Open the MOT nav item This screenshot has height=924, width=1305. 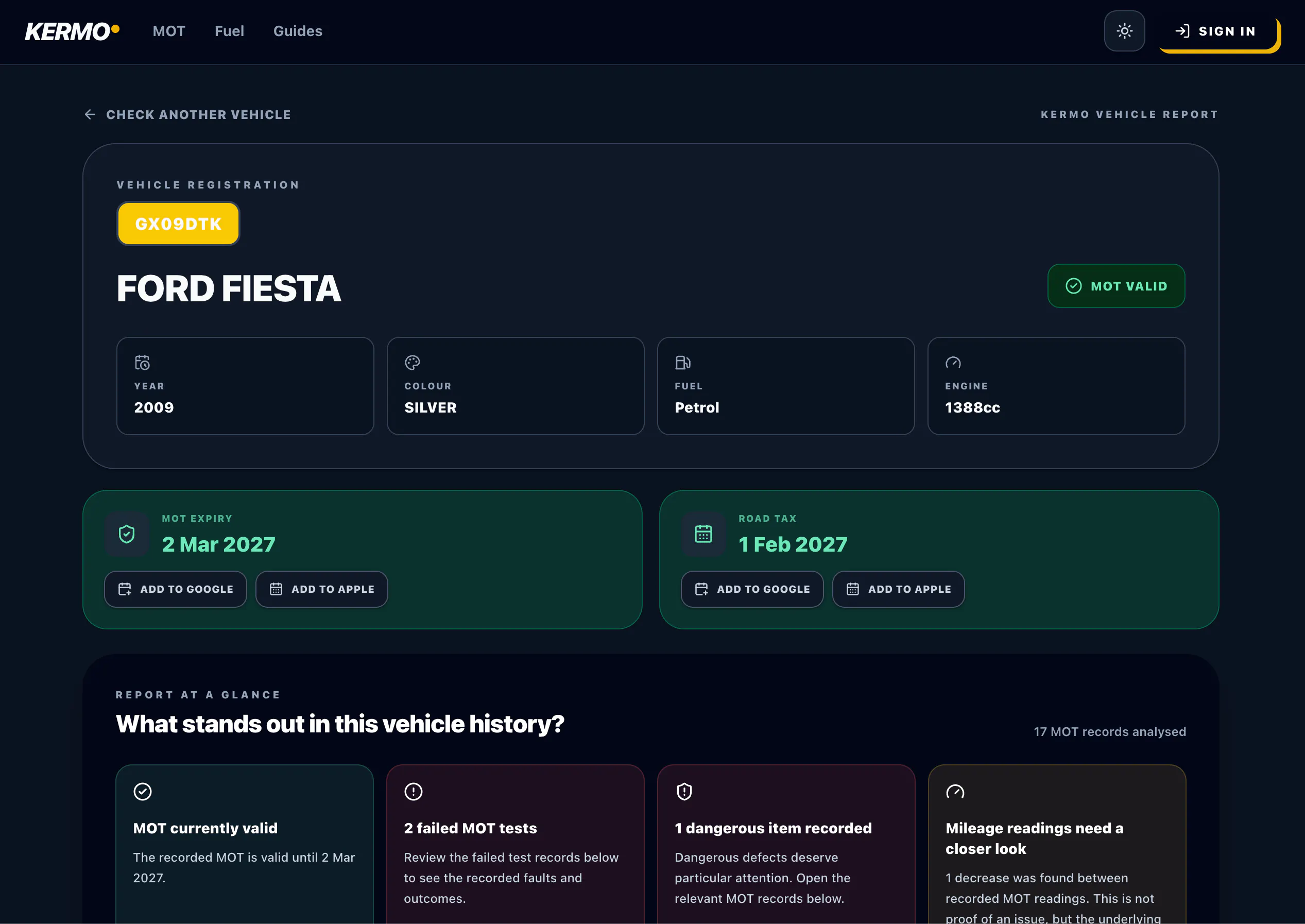click(169, 31)
